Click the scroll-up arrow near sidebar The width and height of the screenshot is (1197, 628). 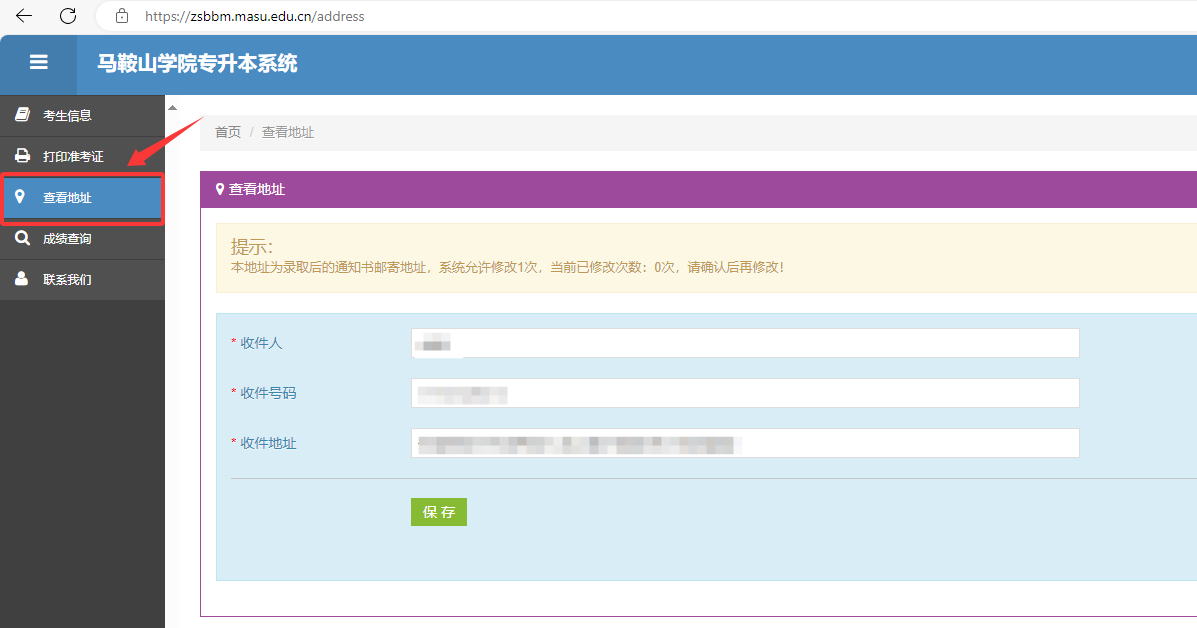pyautogui.click(x=172, y=107)
